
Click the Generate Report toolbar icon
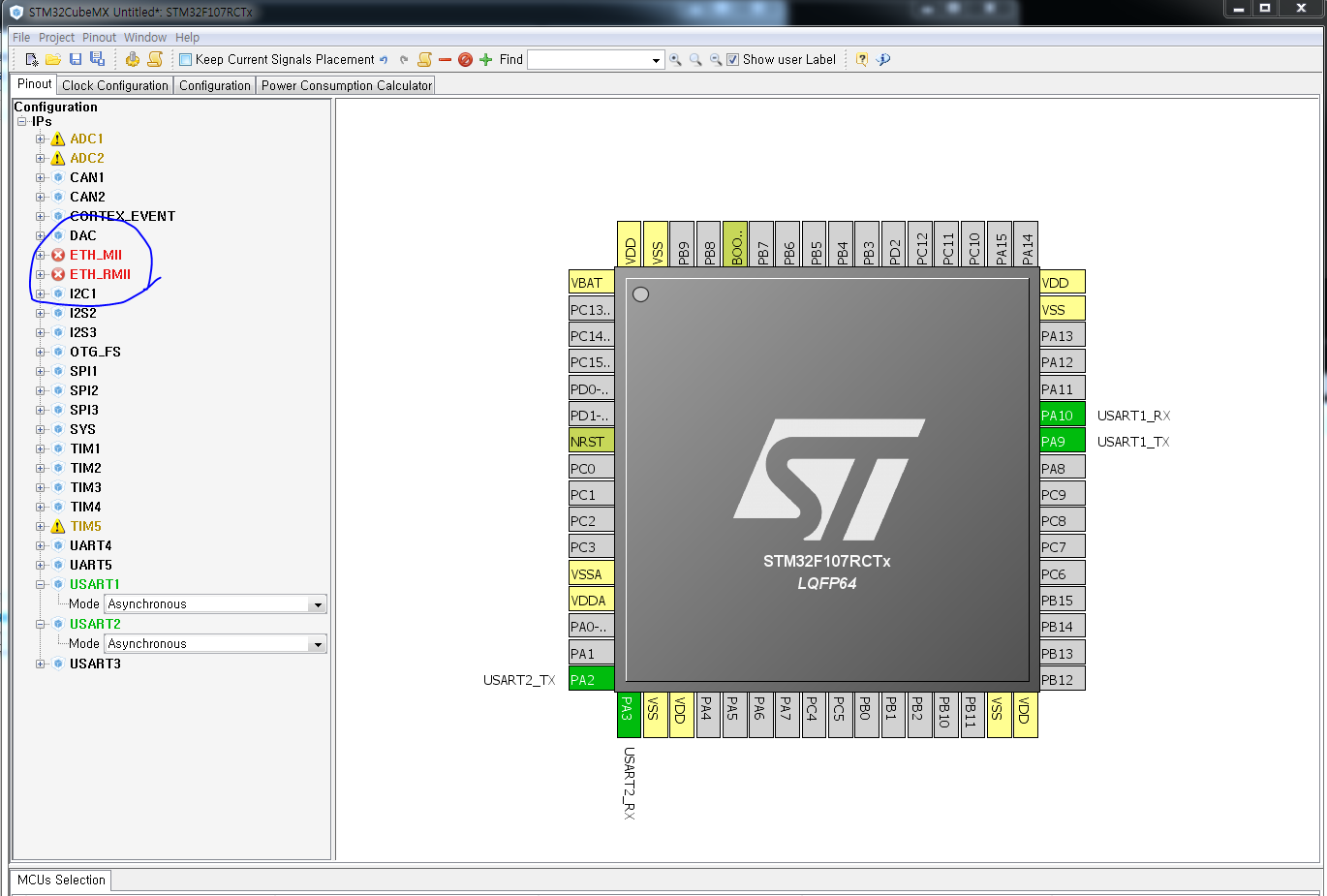154,59
